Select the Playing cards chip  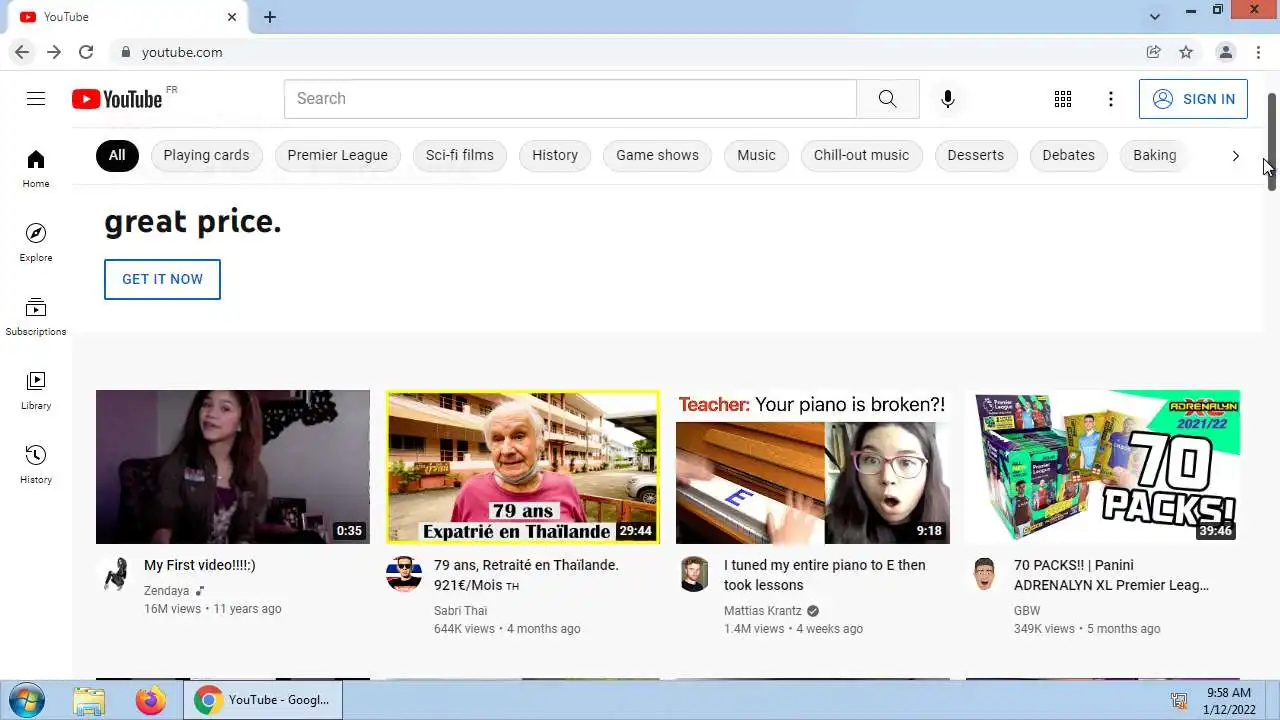pyautogui.click(x=206, y=155)
